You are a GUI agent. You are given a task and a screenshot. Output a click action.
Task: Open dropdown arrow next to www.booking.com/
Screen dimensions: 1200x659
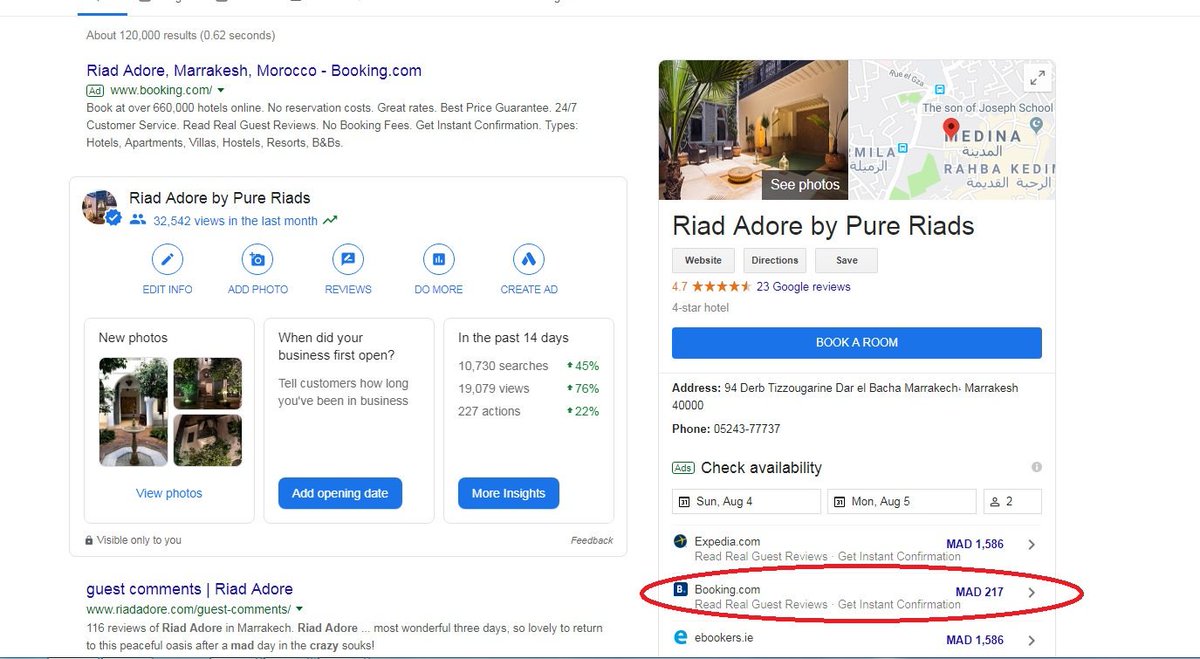click(x=221, y=91)
